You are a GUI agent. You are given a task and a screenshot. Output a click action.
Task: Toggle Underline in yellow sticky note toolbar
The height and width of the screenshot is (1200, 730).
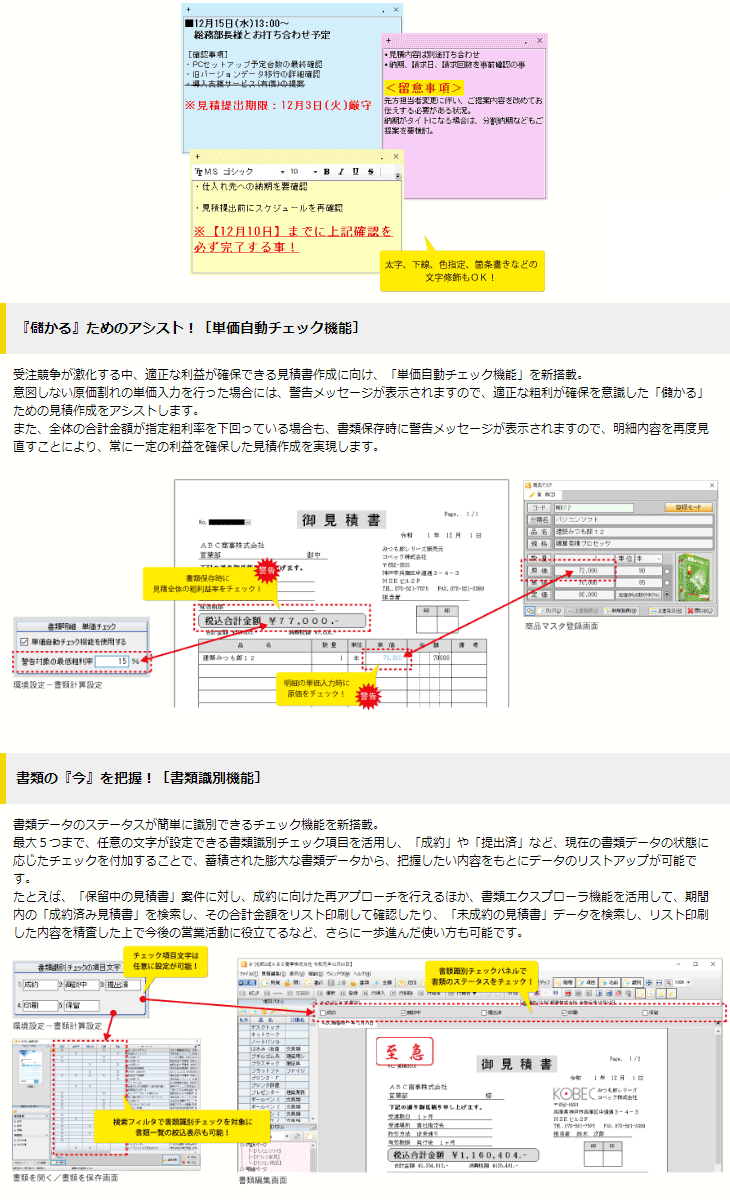click(x=355, y=172)
